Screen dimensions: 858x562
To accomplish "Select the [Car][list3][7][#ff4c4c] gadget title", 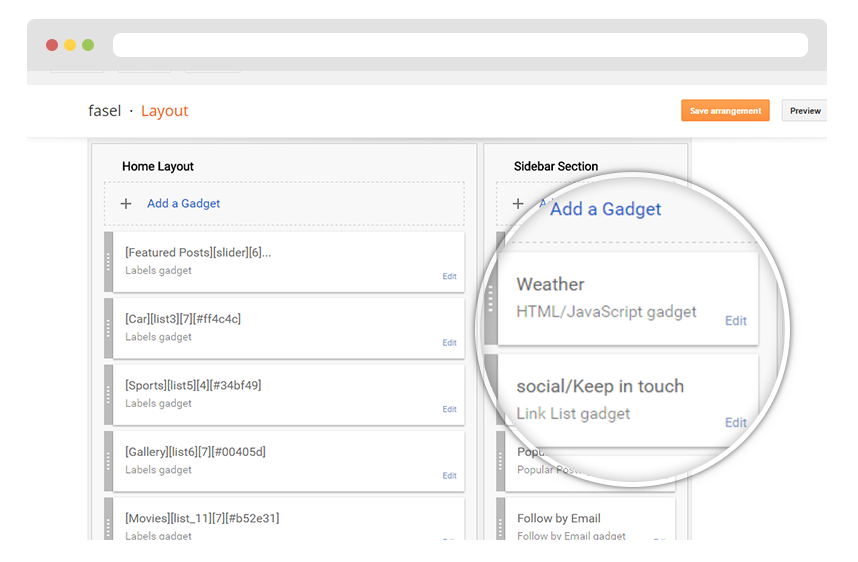I will [x=183, y=319].
